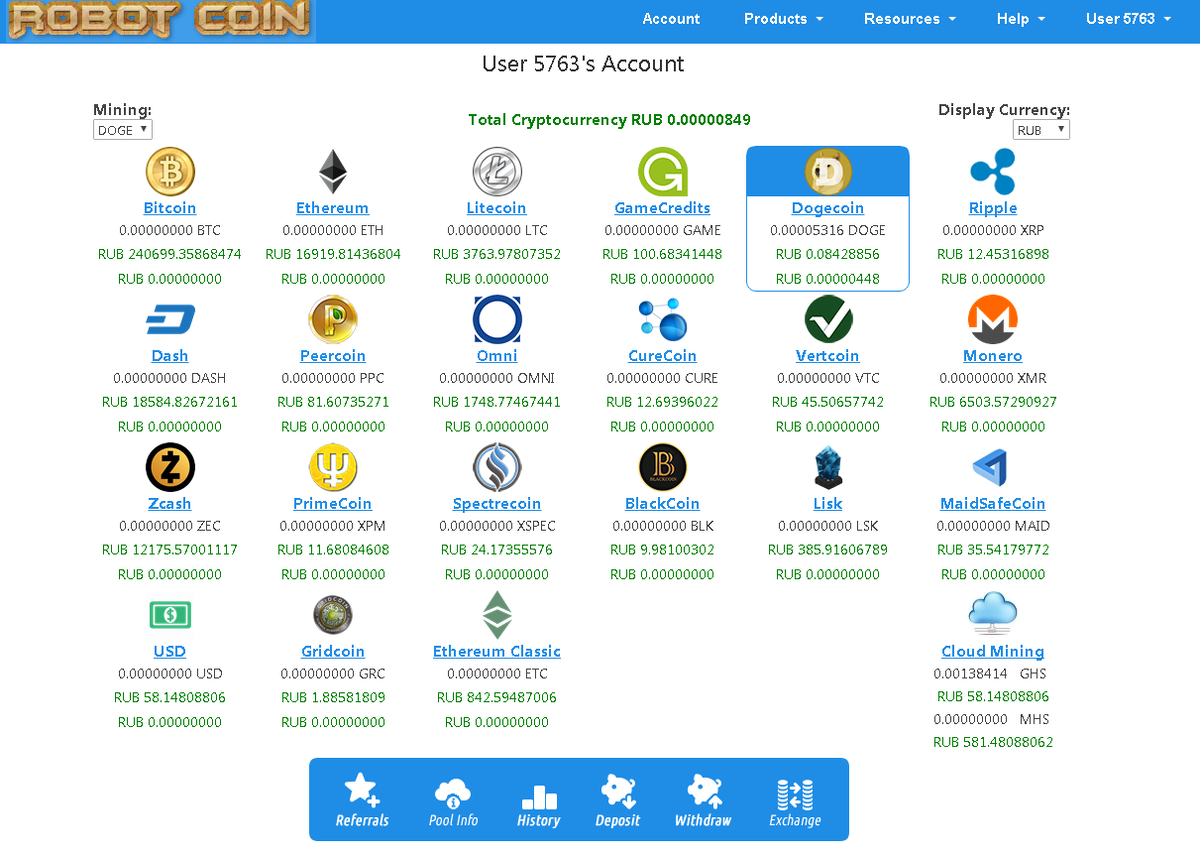Click the GameCredits green G icon
Image resolution: width=1200 pixels, height=859 pixels.
[663, 172]
